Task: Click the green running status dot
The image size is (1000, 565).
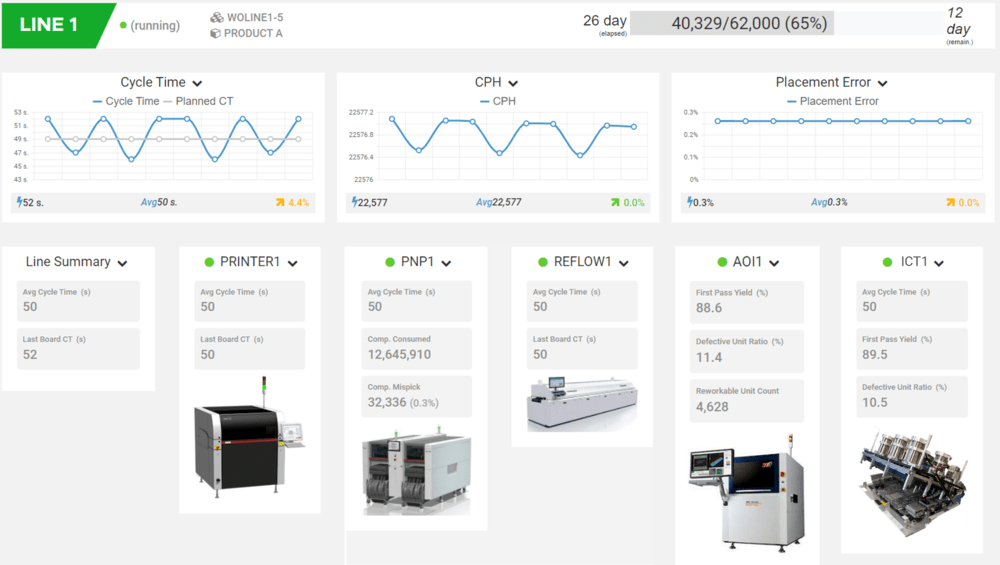Action: pos(123,26)
